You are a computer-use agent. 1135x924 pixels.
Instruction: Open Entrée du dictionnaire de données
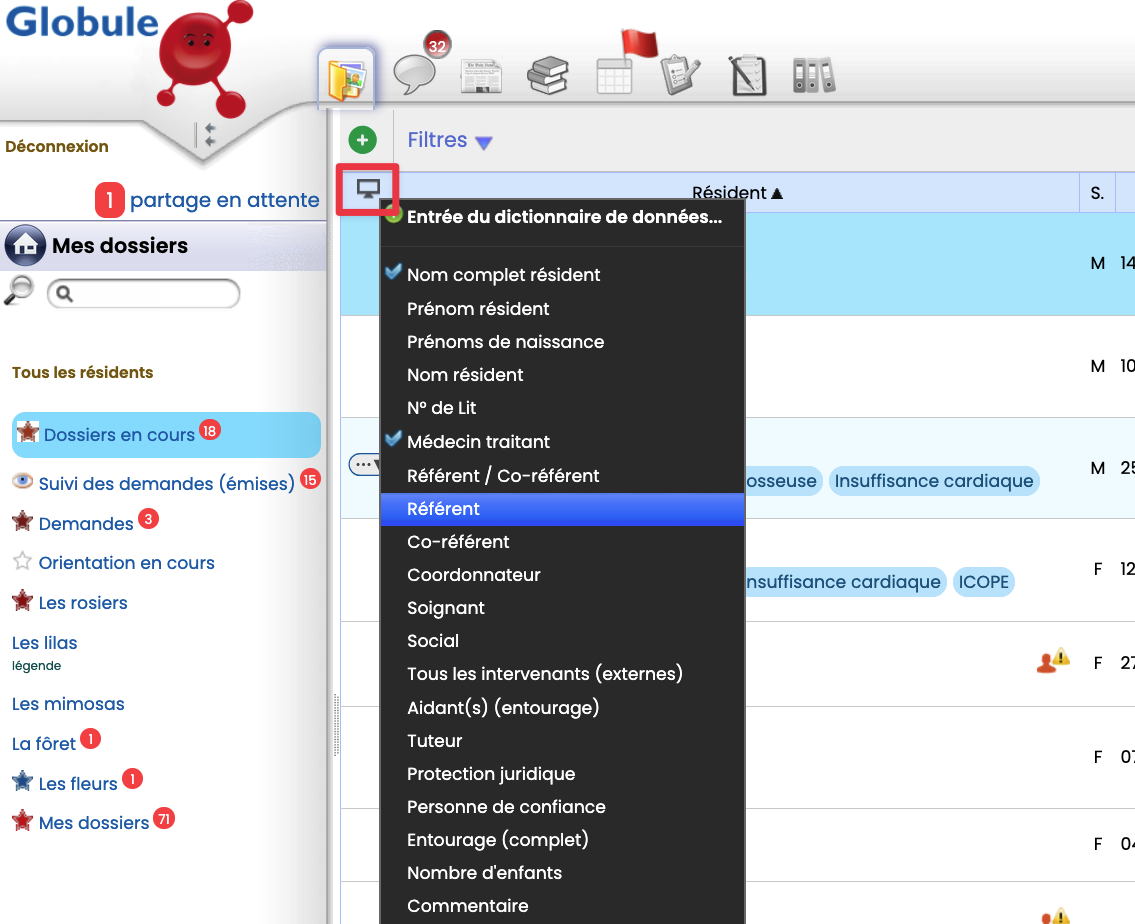click(564, 217)
